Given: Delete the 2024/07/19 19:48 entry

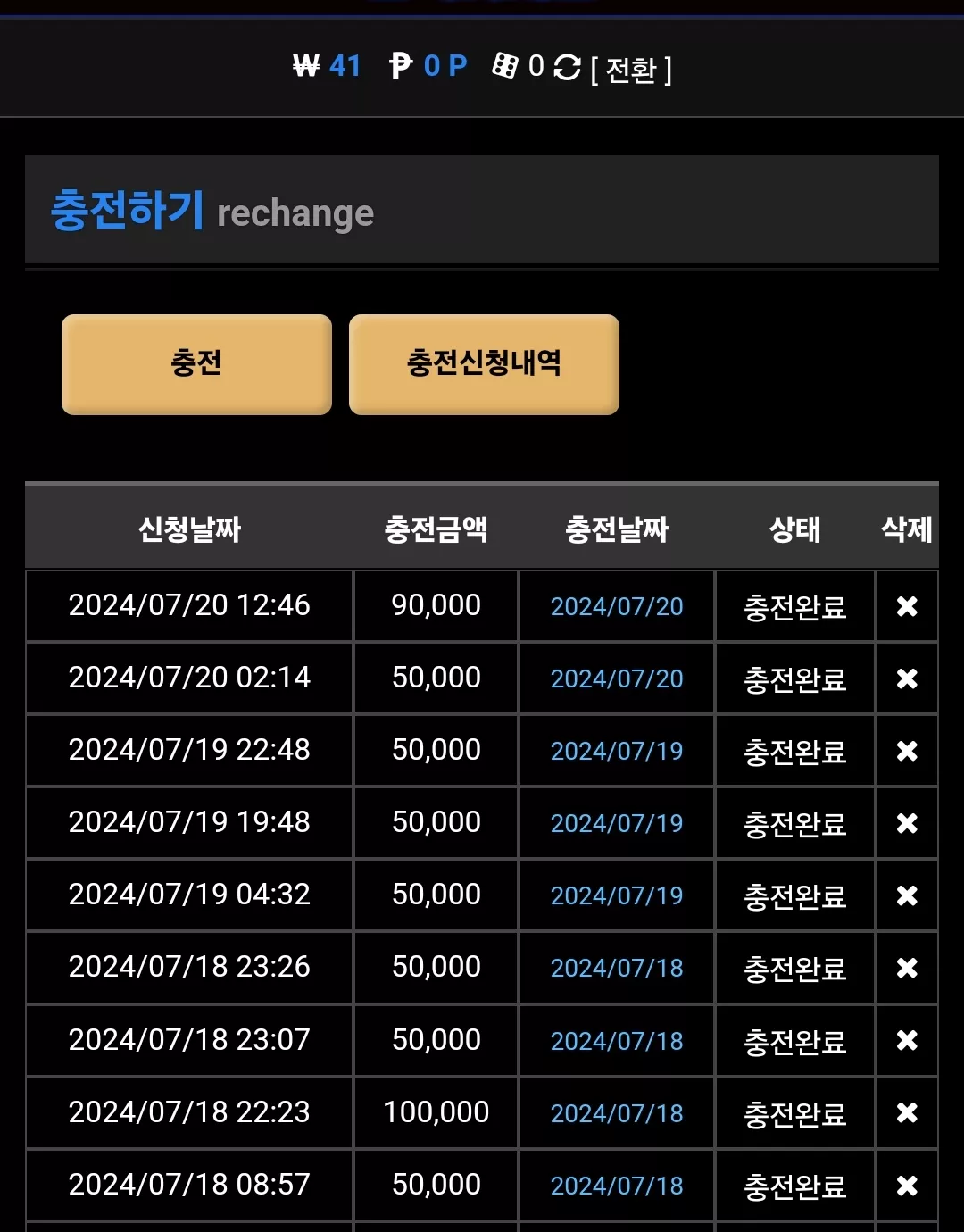Looking at the screenshot, I should click(x=907, y=823).
